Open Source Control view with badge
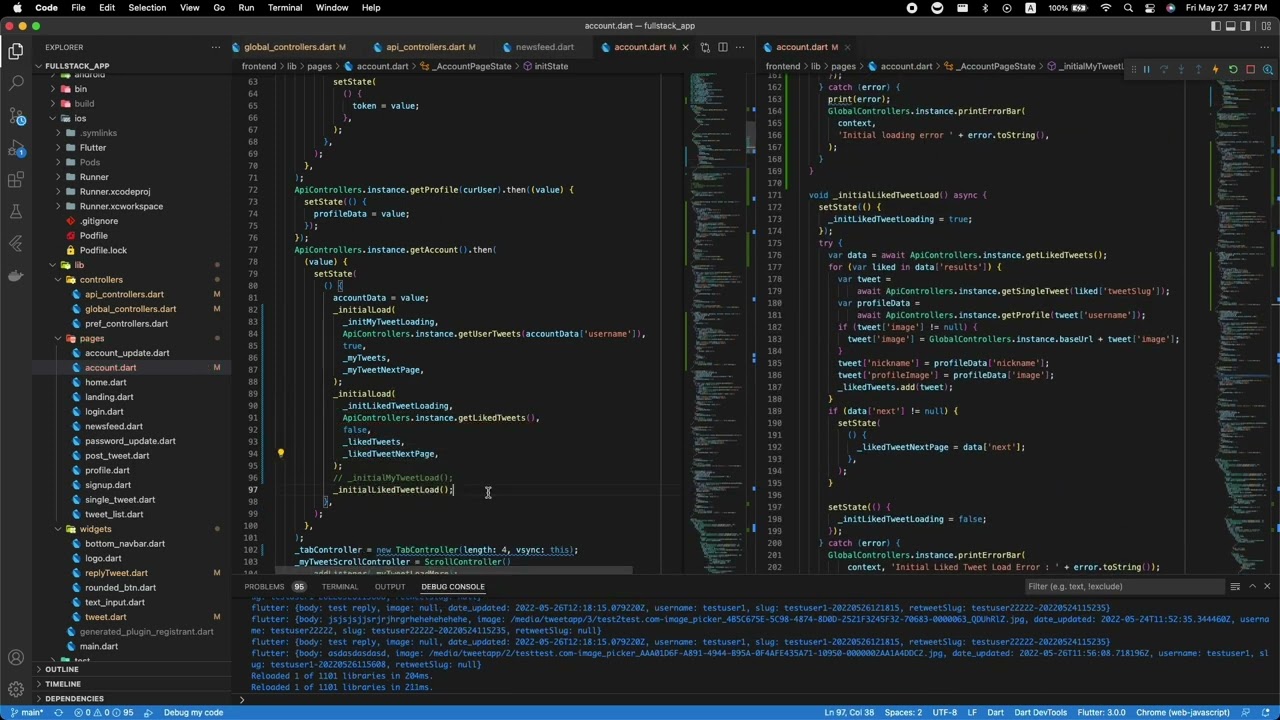 [x=16, y=117]
